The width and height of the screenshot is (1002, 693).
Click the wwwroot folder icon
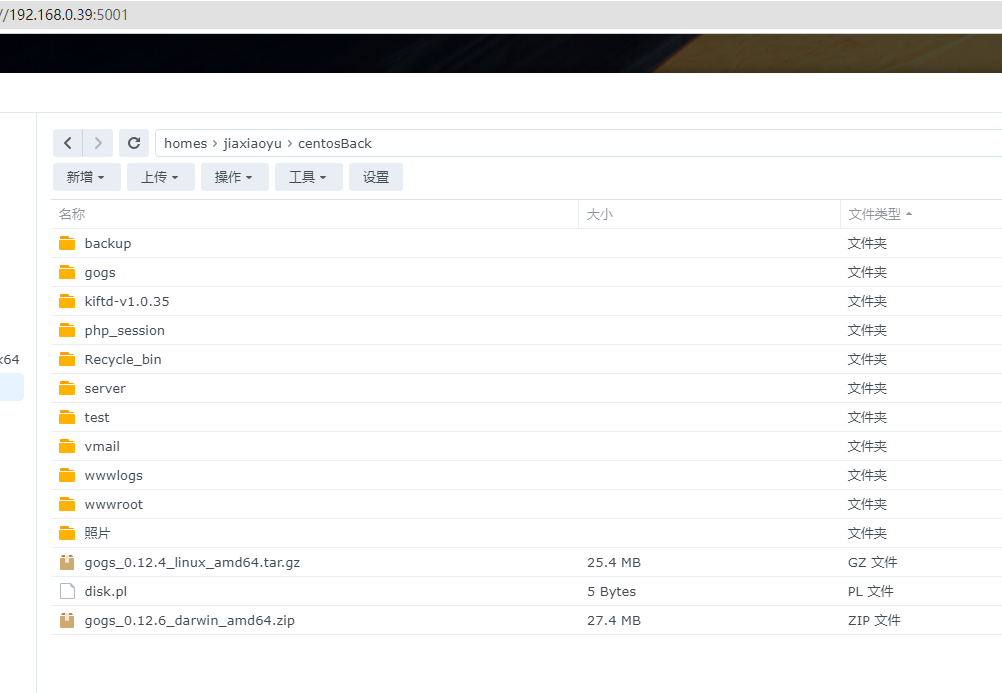67,504
